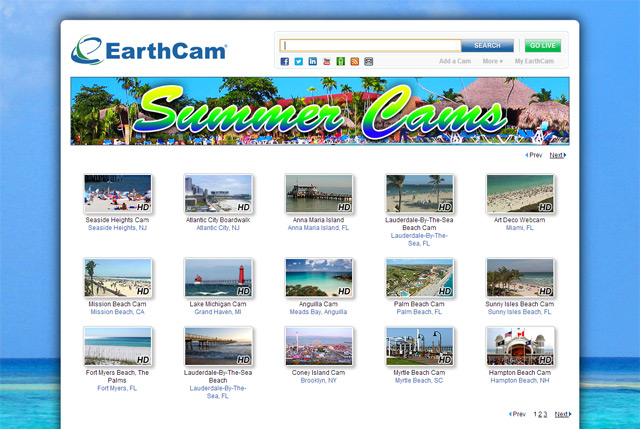Screen dimensions: 640x429
Task: Open EarthCam's Facebook page icon
Action: click(x=285, y=61)
